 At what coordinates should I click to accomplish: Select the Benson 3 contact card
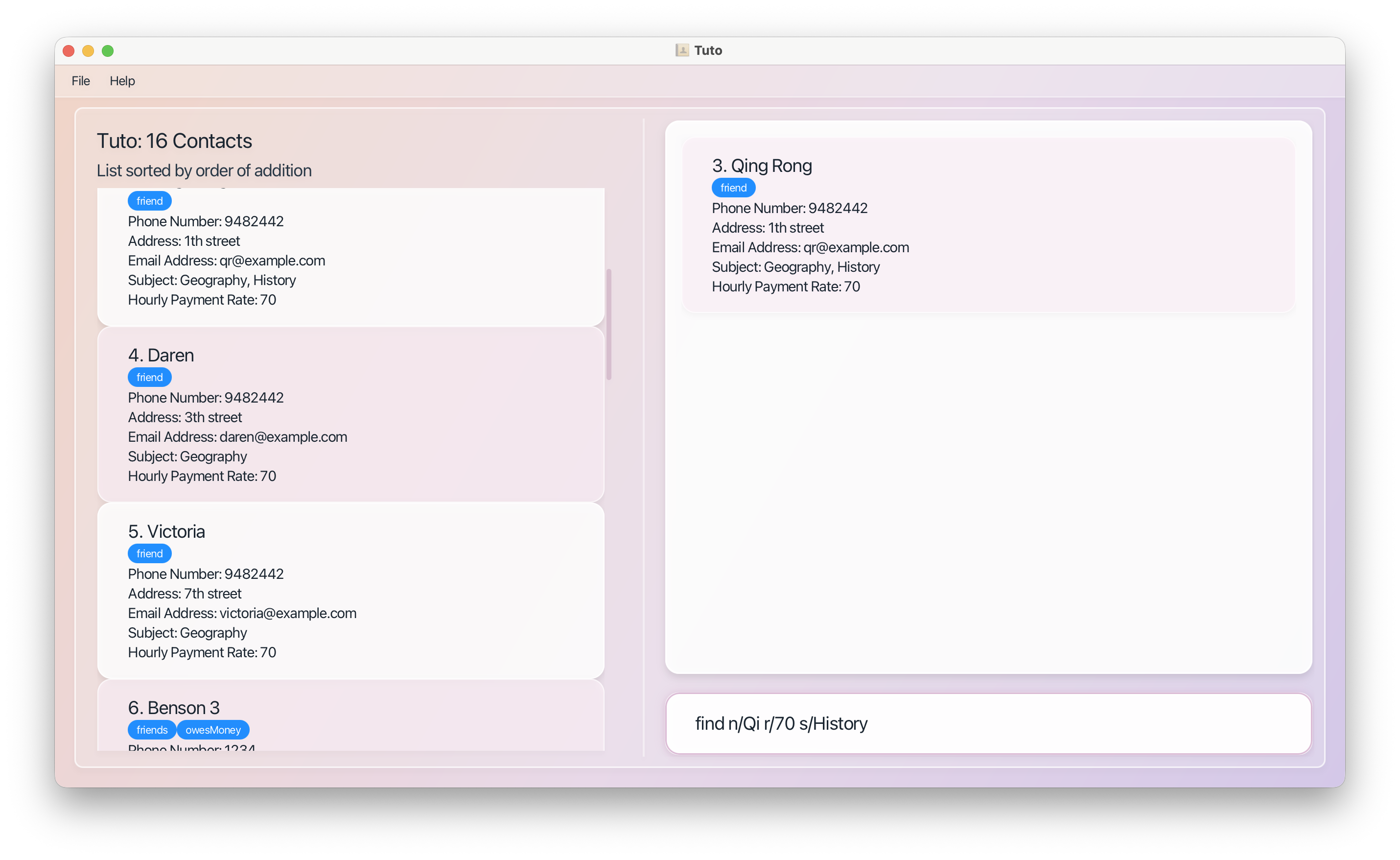(x=398, y=716)
